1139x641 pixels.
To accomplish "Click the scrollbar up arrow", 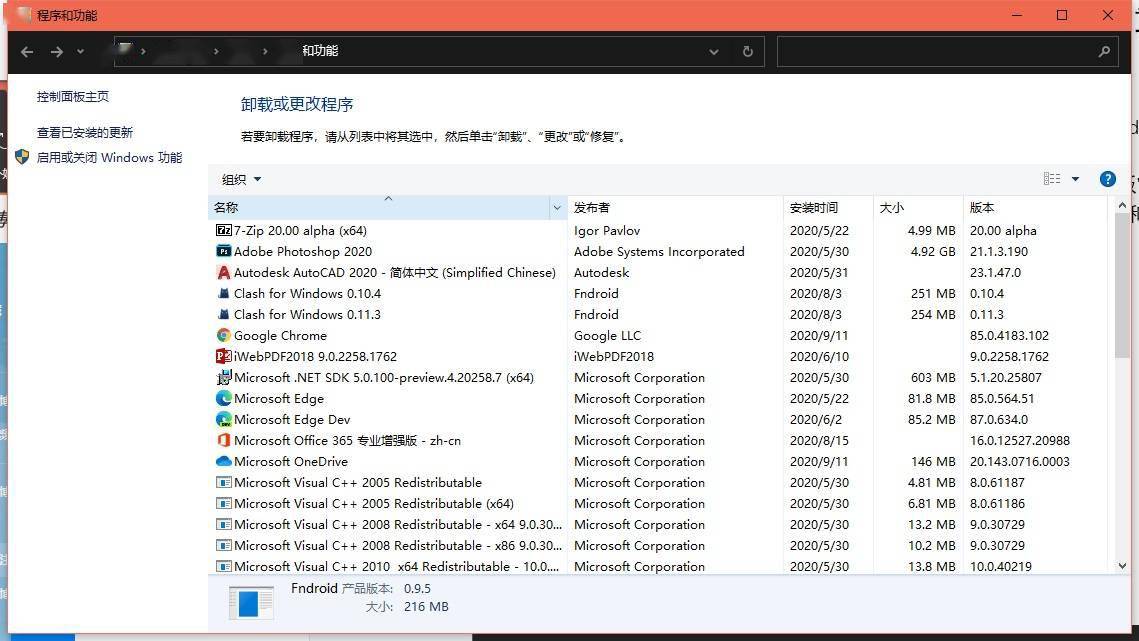I will (1122, 206).
